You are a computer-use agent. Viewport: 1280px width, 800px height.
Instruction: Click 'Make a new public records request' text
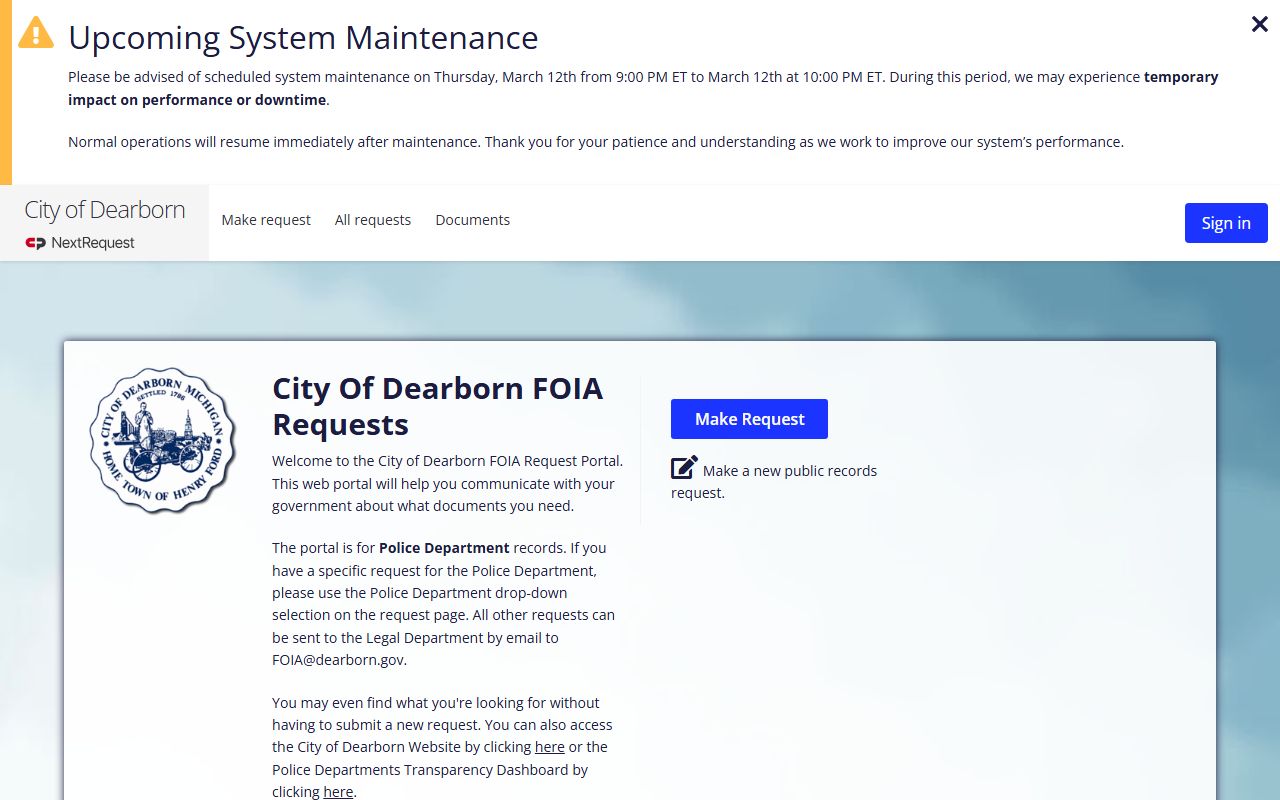click(774, 481)
